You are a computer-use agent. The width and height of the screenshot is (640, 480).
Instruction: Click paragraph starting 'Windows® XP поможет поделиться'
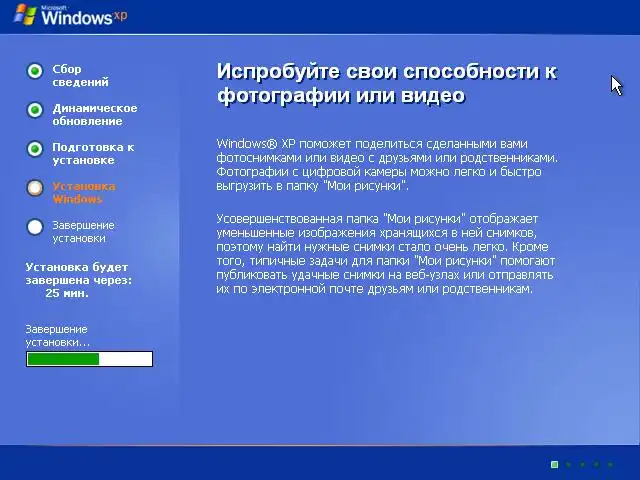(387, 164)
